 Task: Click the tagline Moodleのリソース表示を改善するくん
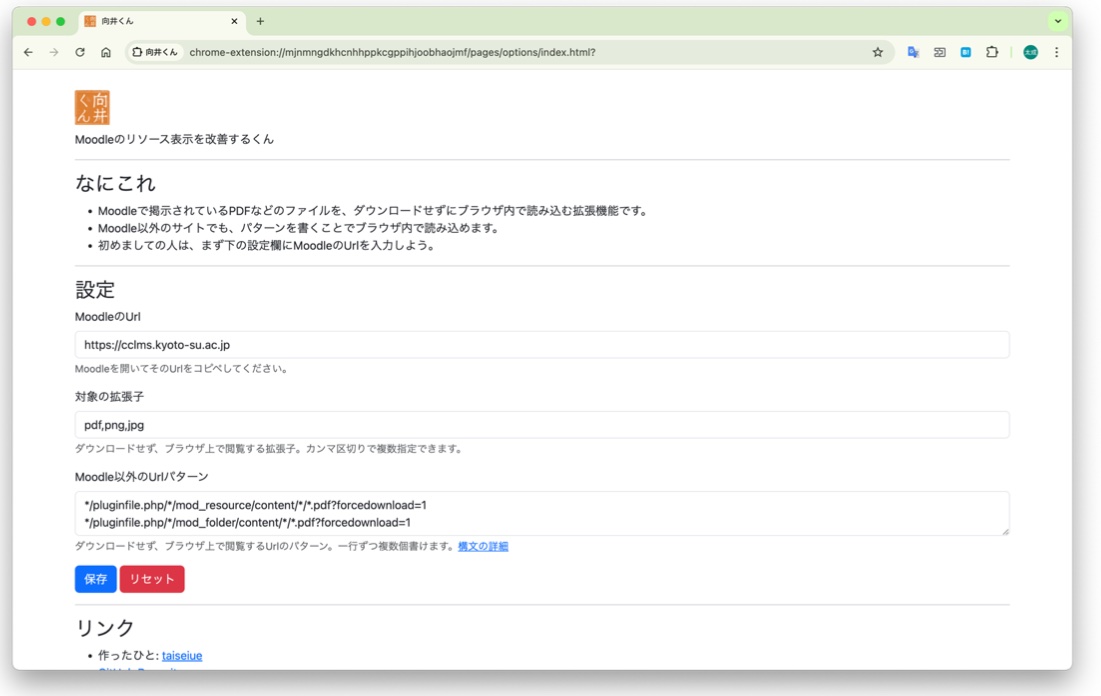click(174, 139)
